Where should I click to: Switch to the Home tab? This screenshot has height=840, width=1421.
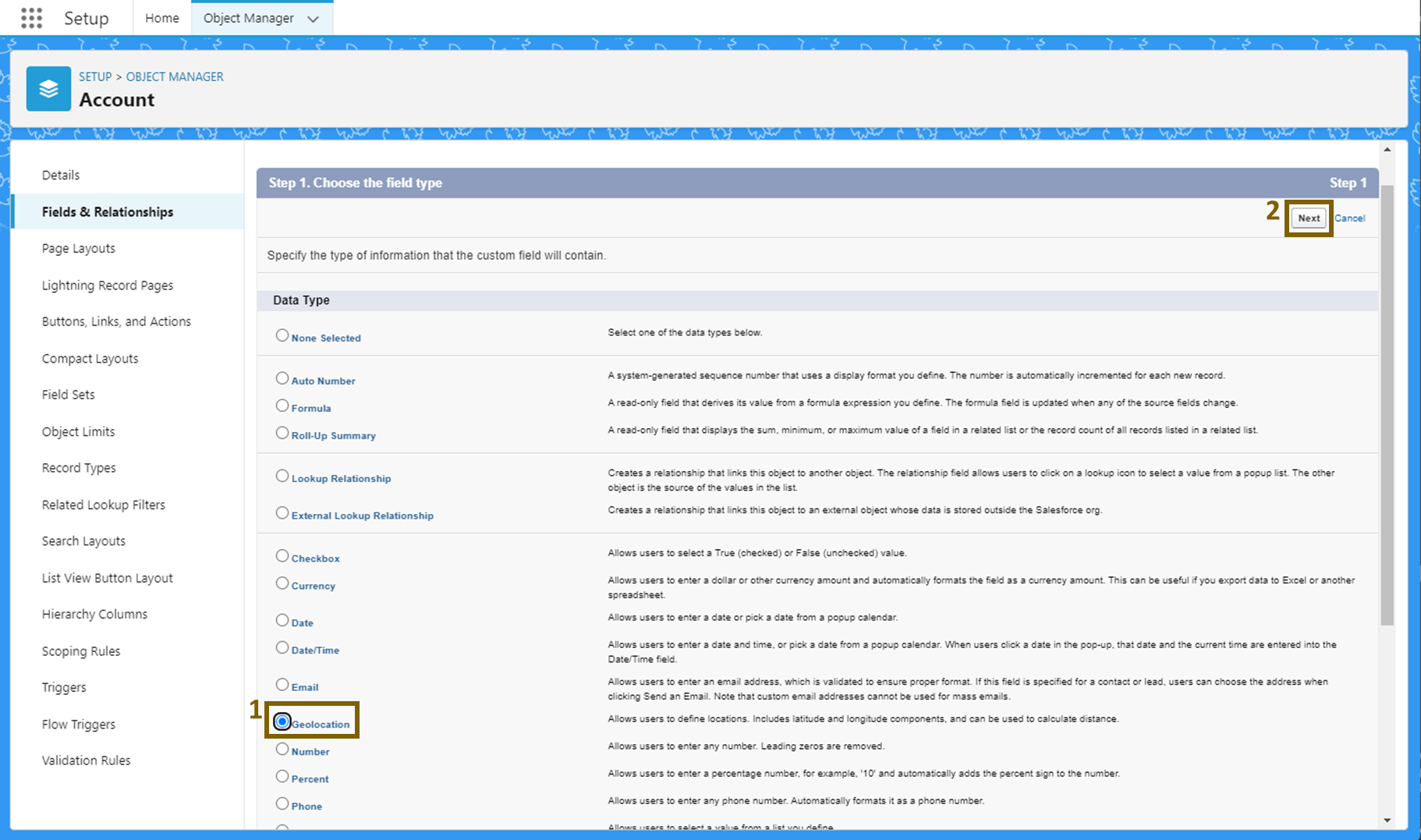coord(162,18)
